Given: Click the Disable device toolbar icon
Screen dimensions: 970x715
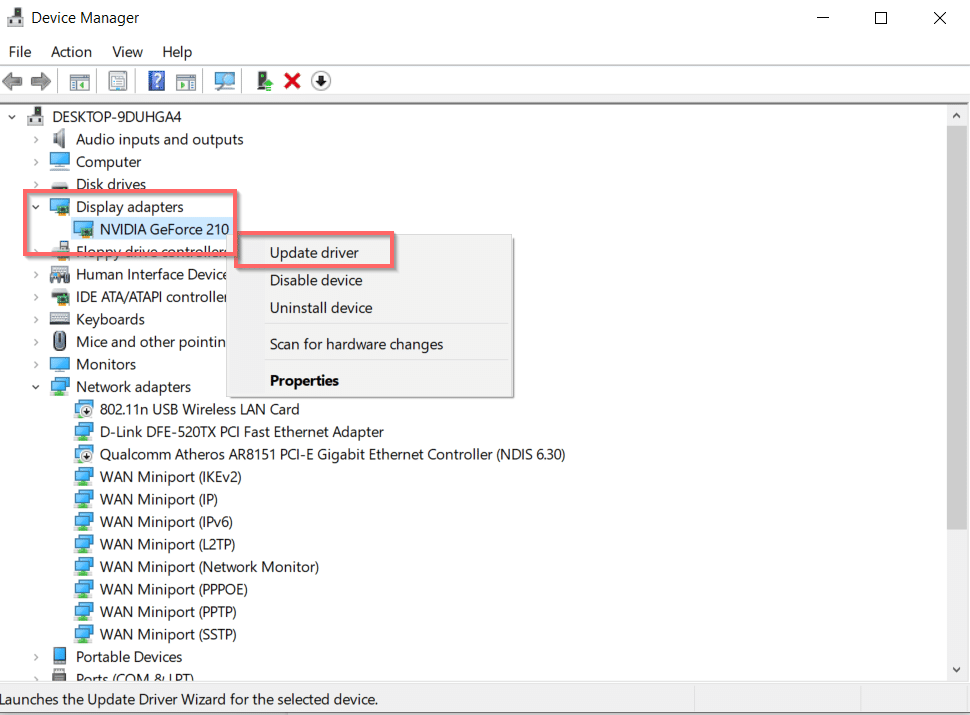Looking at the screenshot, I should [x=320, y=80].
